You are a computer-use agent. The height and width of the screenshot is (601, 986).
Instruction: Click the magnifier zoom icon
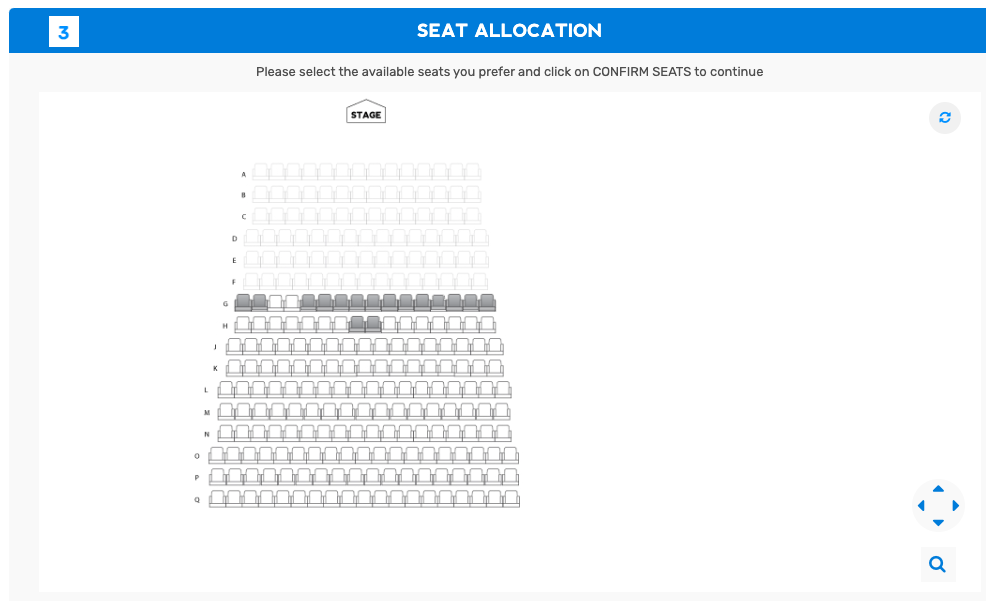tap(938, 564)
